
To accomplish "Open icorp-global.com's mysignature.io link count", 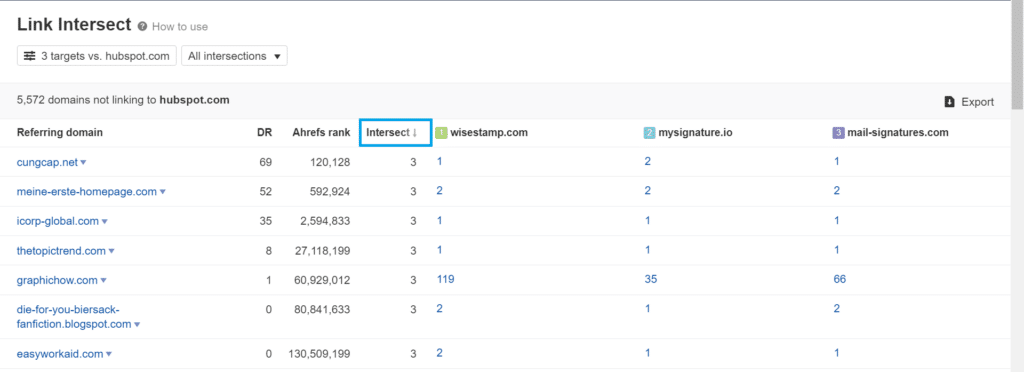I will [647, 221].
